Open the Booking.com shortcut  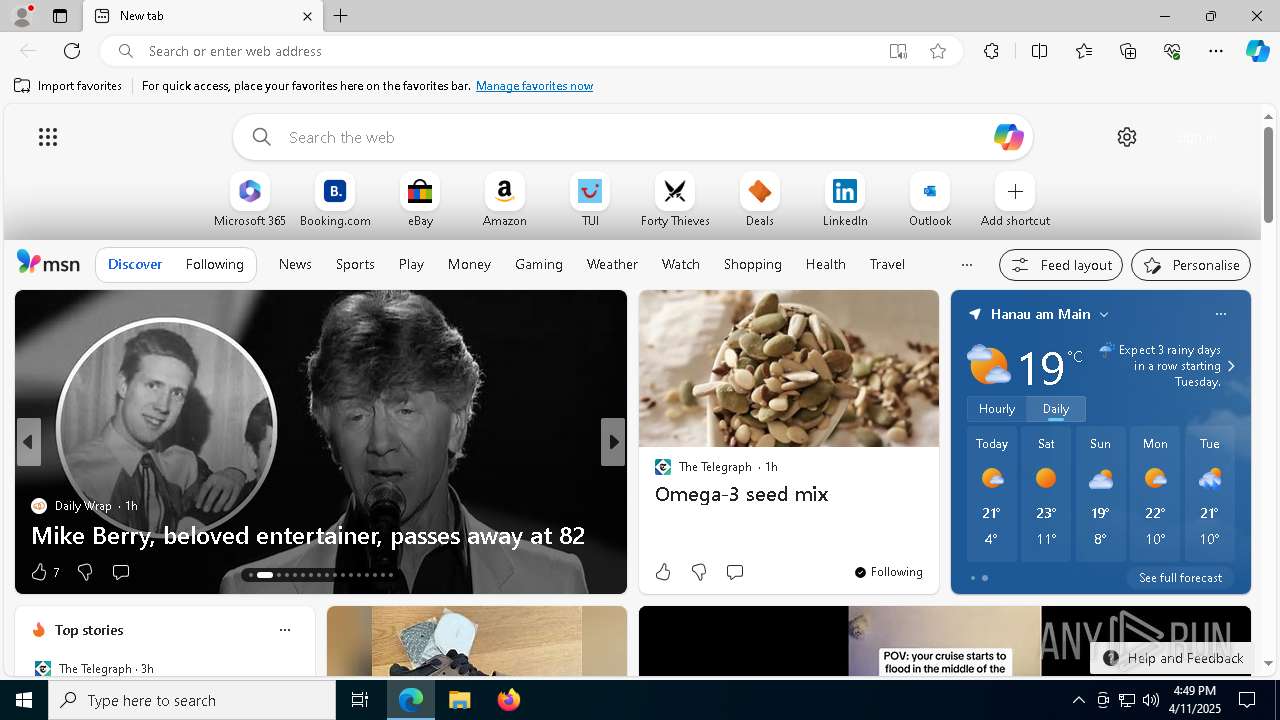pos(335,201)
